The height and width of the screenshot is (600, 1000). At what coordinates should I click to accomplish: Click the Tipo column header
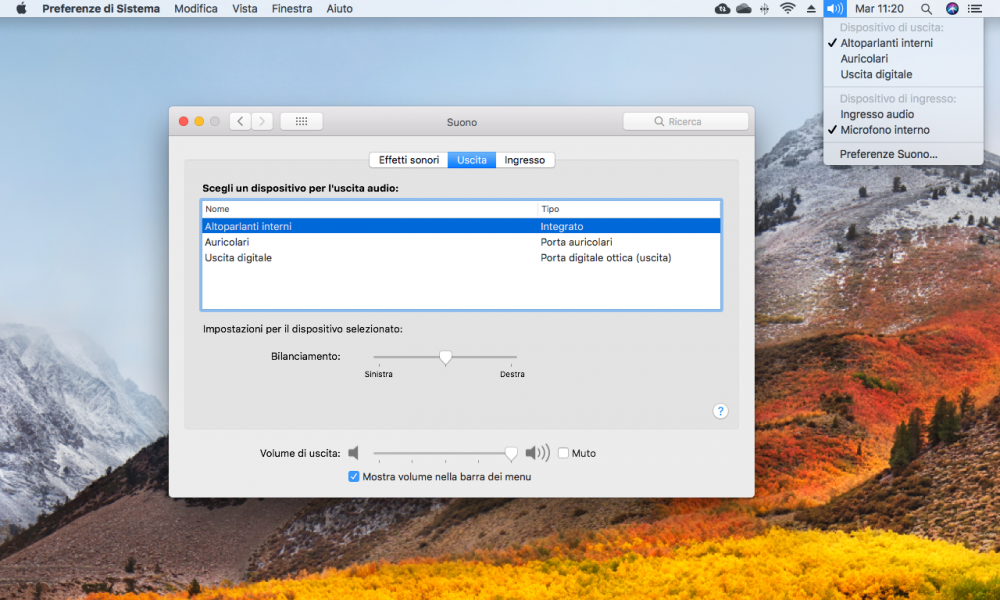pos(629,209)
